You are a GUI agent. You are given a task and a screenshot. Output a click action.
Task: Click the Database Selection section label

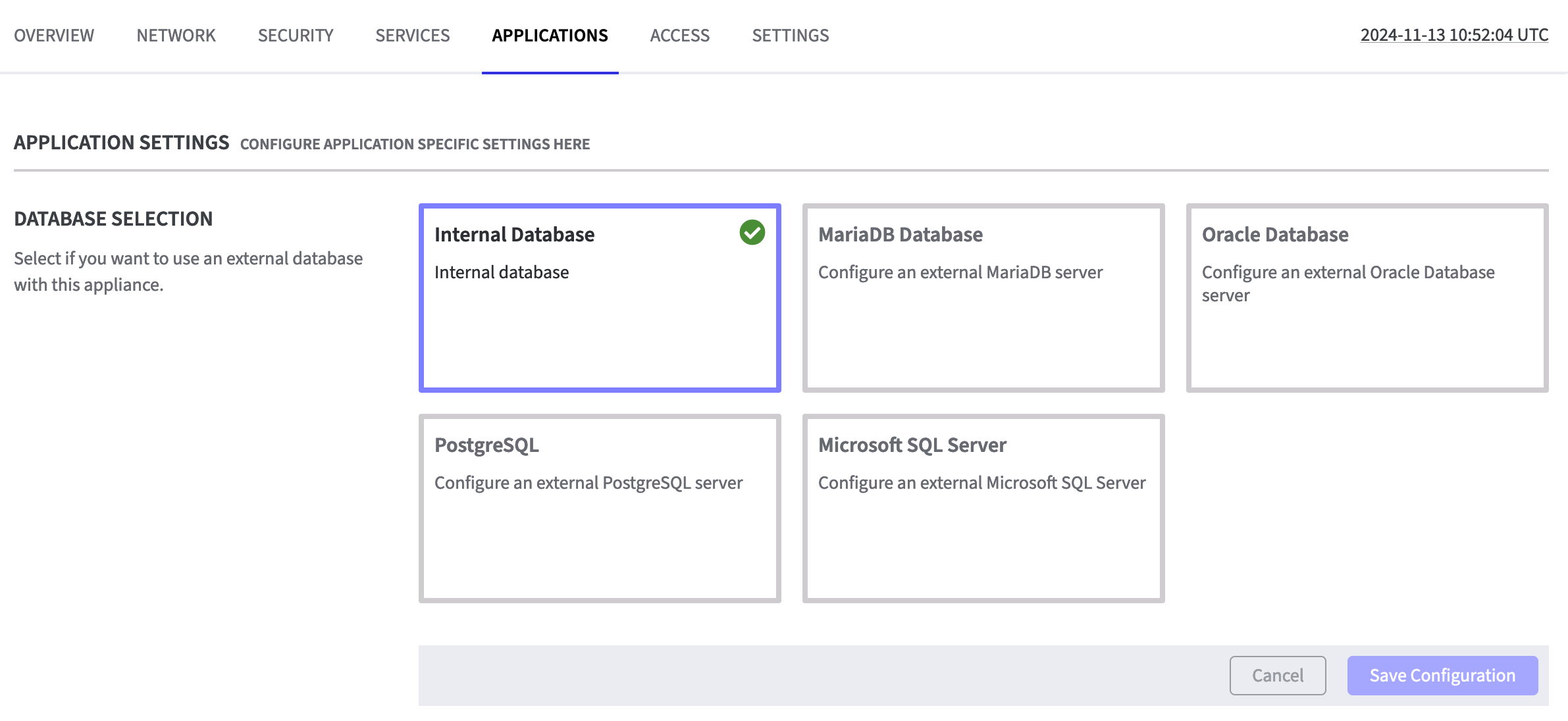tap(113, 219)
